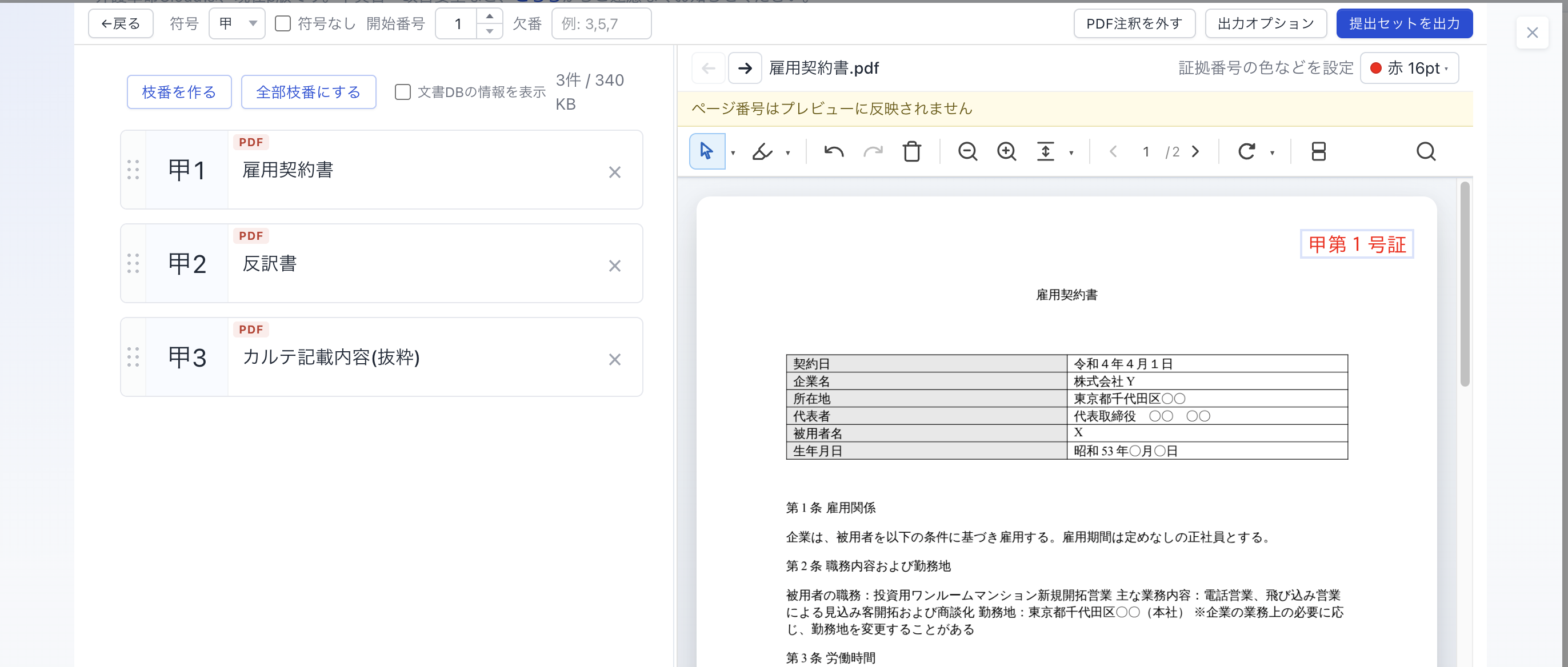Click the ←戻る button
The image size is (1568, 667).
[121, 24]
